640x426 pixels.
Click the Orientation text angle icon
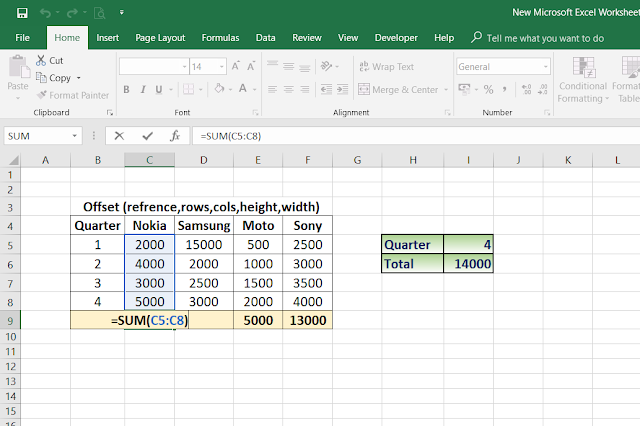(327, 66)
